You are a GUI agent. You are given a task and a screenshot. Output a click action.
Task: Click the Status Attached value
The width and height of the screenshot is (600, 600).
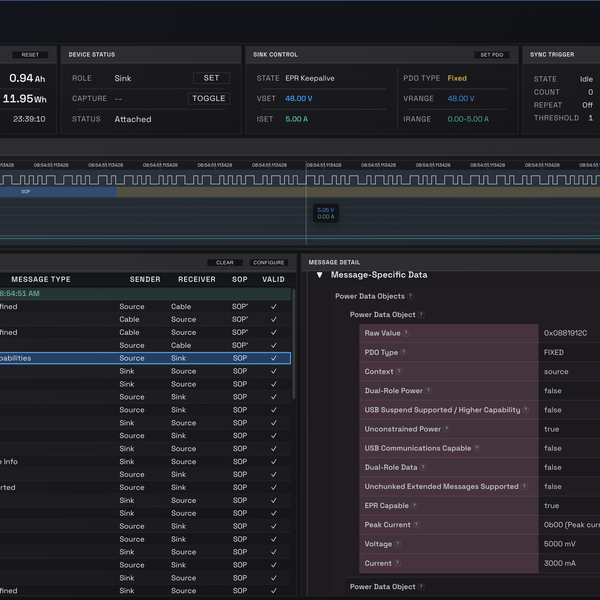tap(133, 119)
